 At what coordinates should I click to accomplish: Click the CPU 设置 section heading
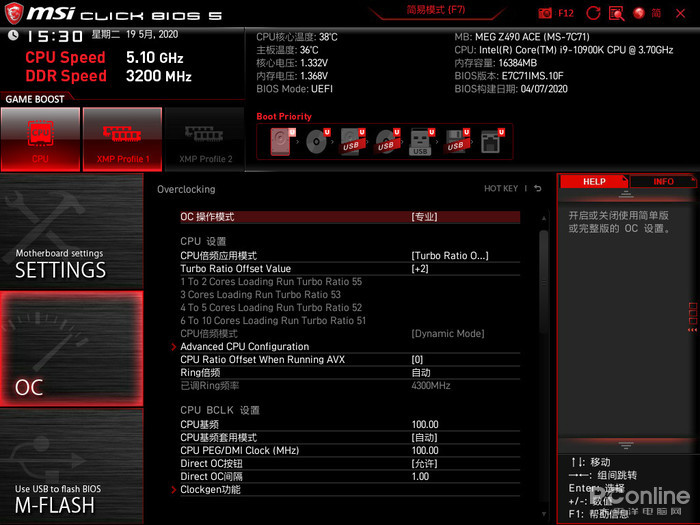(x=203, y=242)
